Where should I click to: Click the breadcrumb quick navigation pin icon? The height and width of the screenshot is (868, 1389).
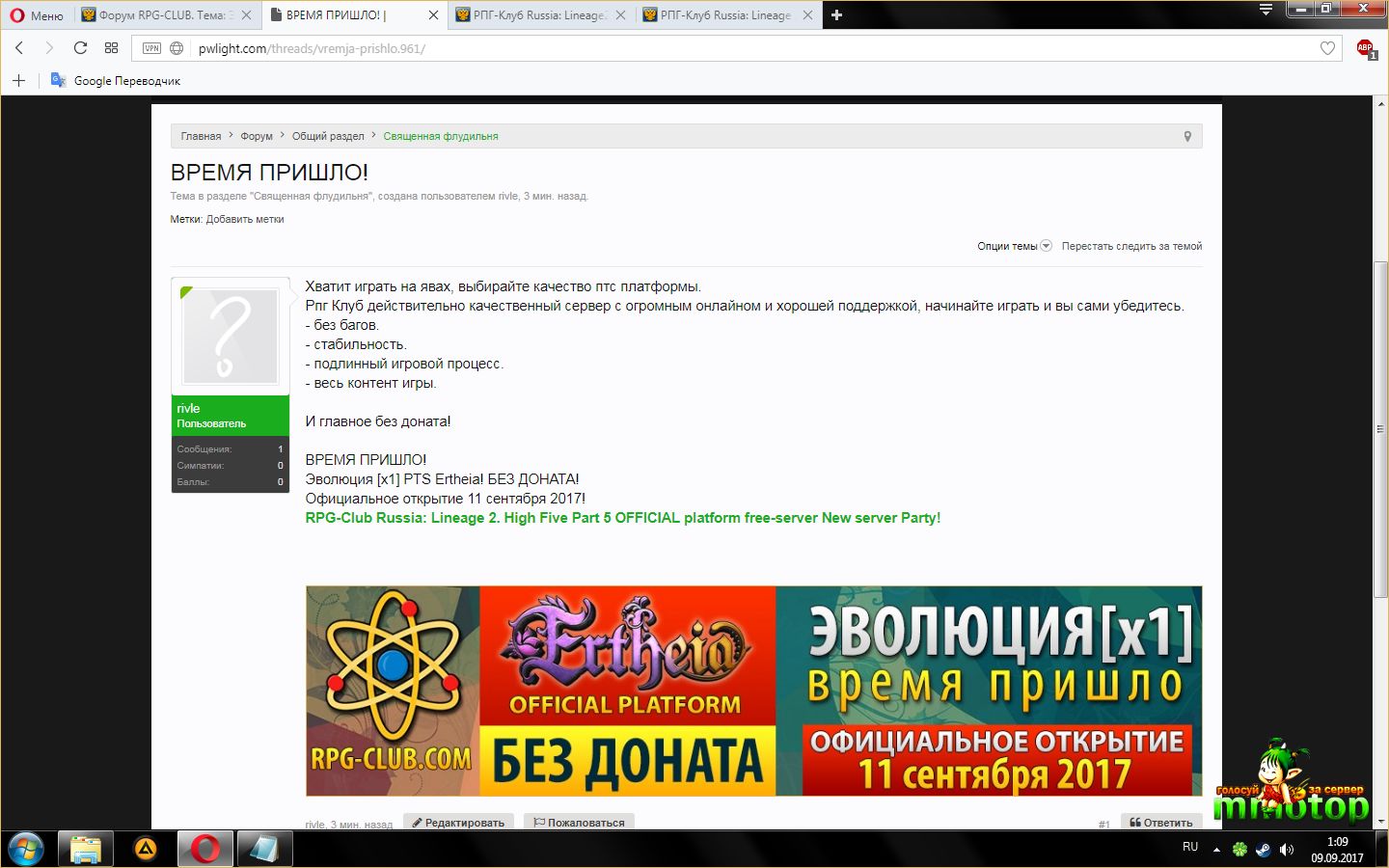tap(1187, 136)
